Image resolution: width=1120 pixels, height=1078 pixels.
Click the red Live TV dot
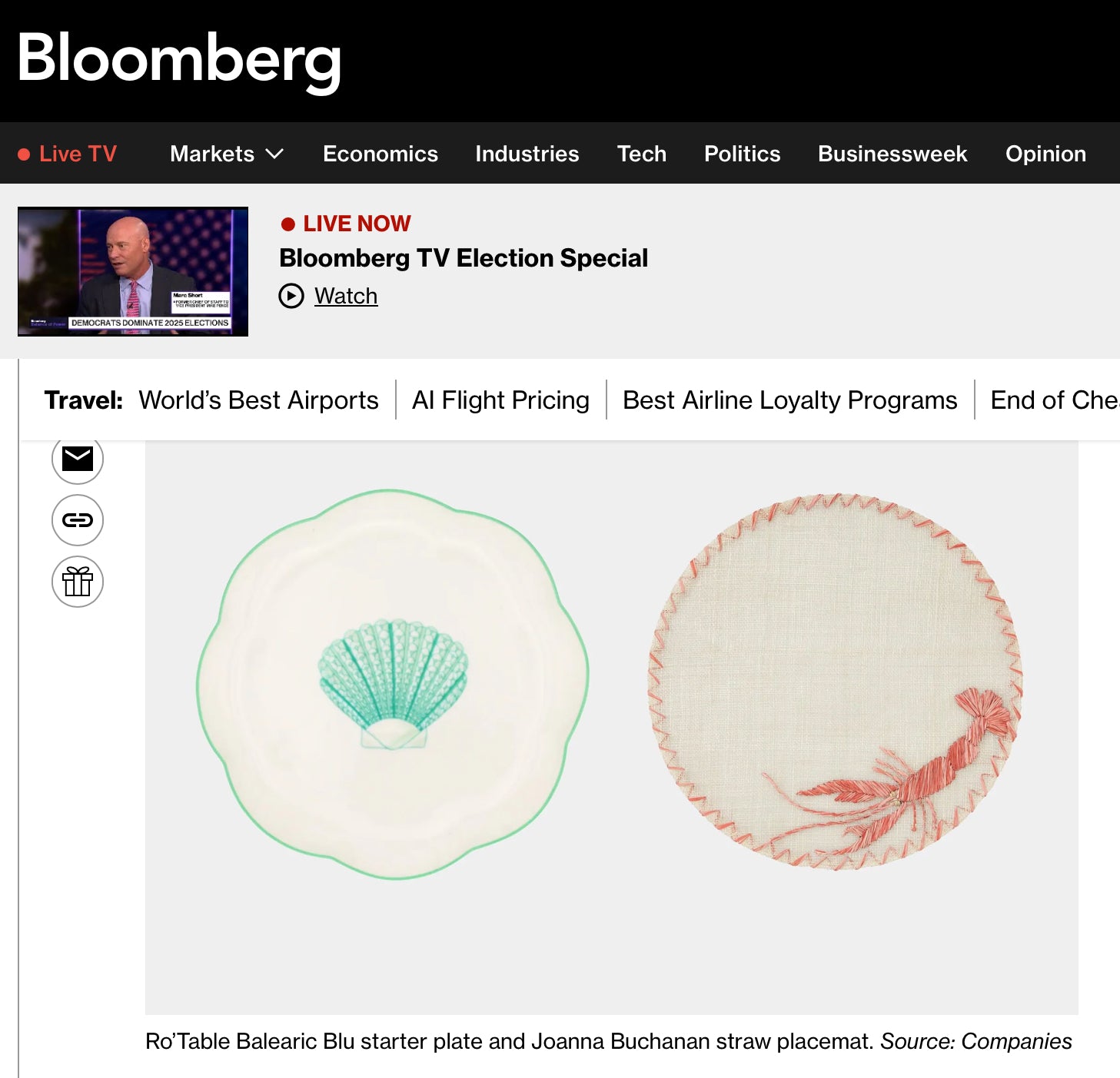(24, 154)
